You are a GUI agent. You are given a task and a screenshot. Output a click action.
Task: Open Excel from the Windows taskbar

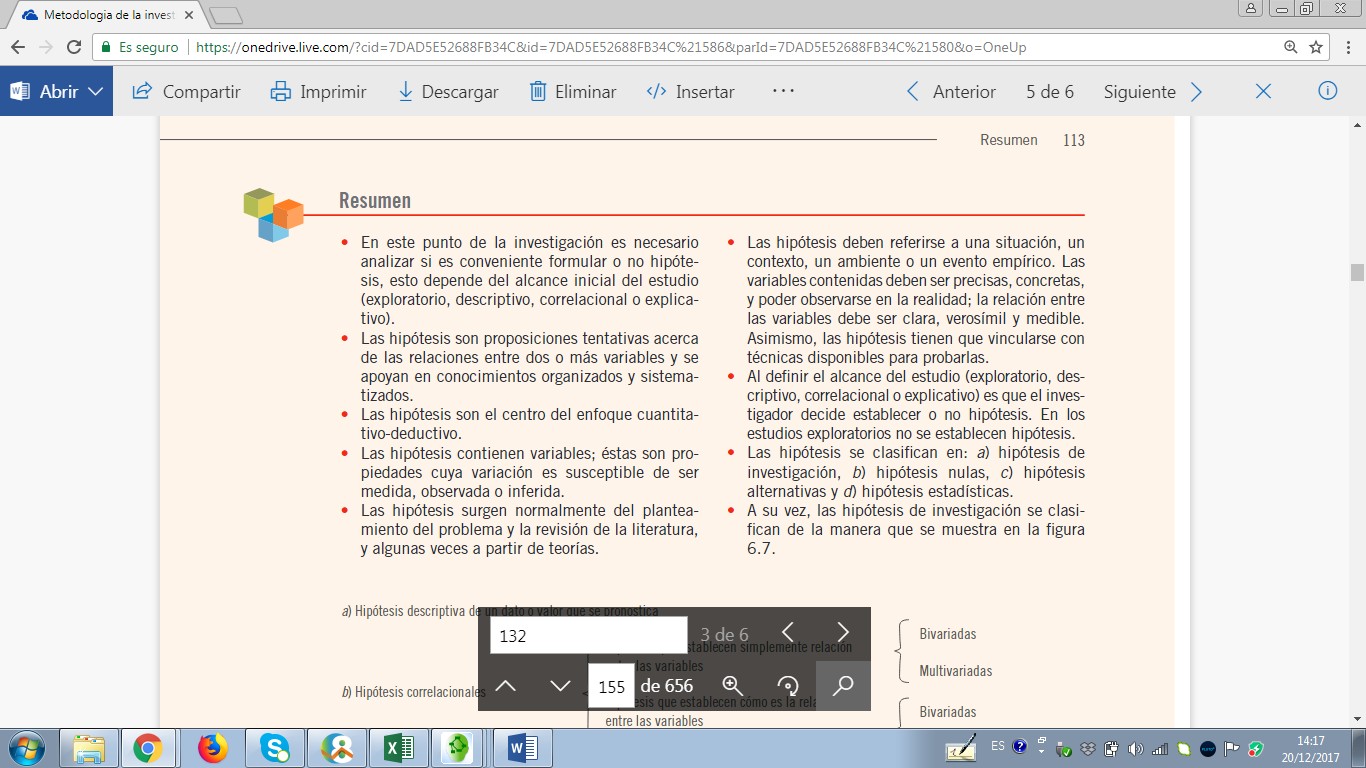(x=398, y=747)
